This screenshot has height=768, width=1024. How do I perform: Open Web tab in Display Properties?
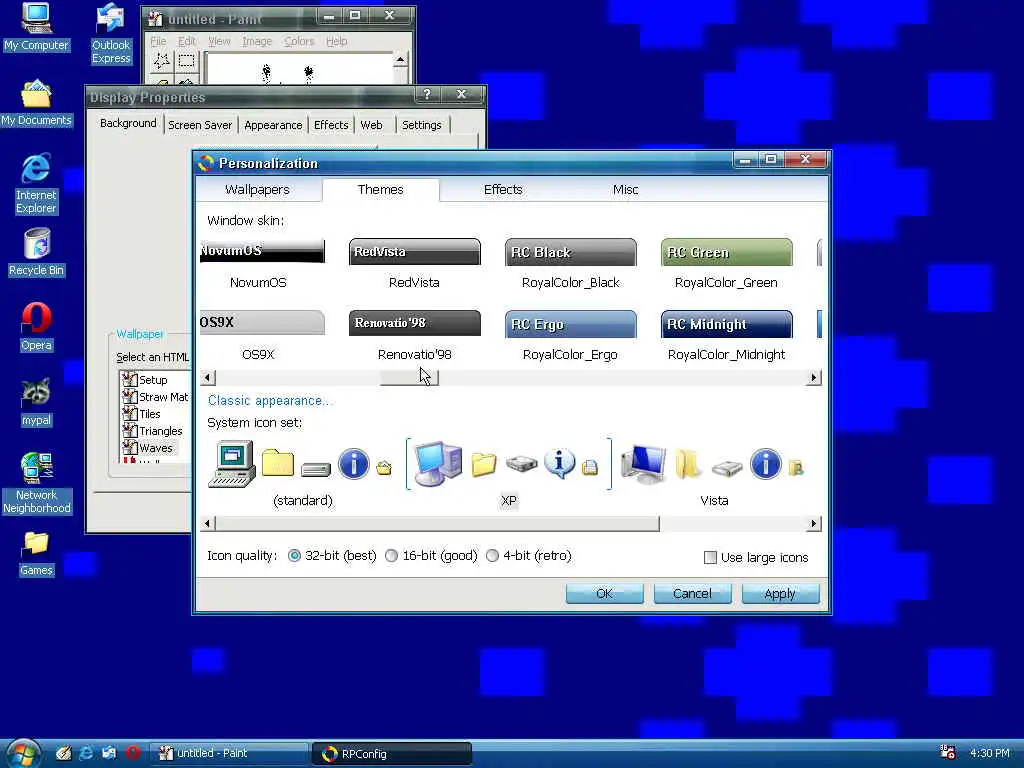point(371,125)
